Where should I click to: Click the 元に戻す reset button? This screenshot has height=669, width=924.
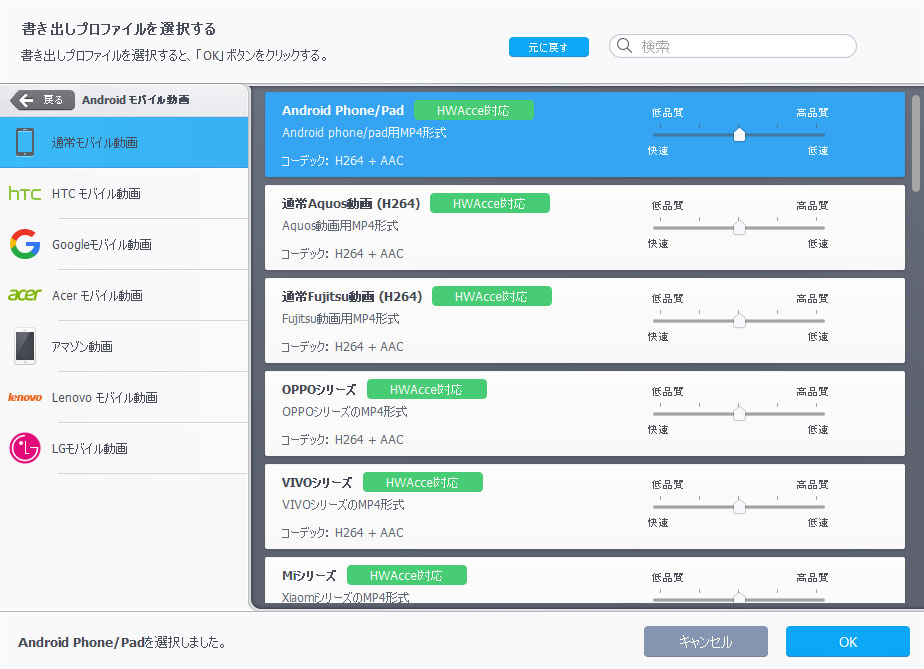(549, 47)
